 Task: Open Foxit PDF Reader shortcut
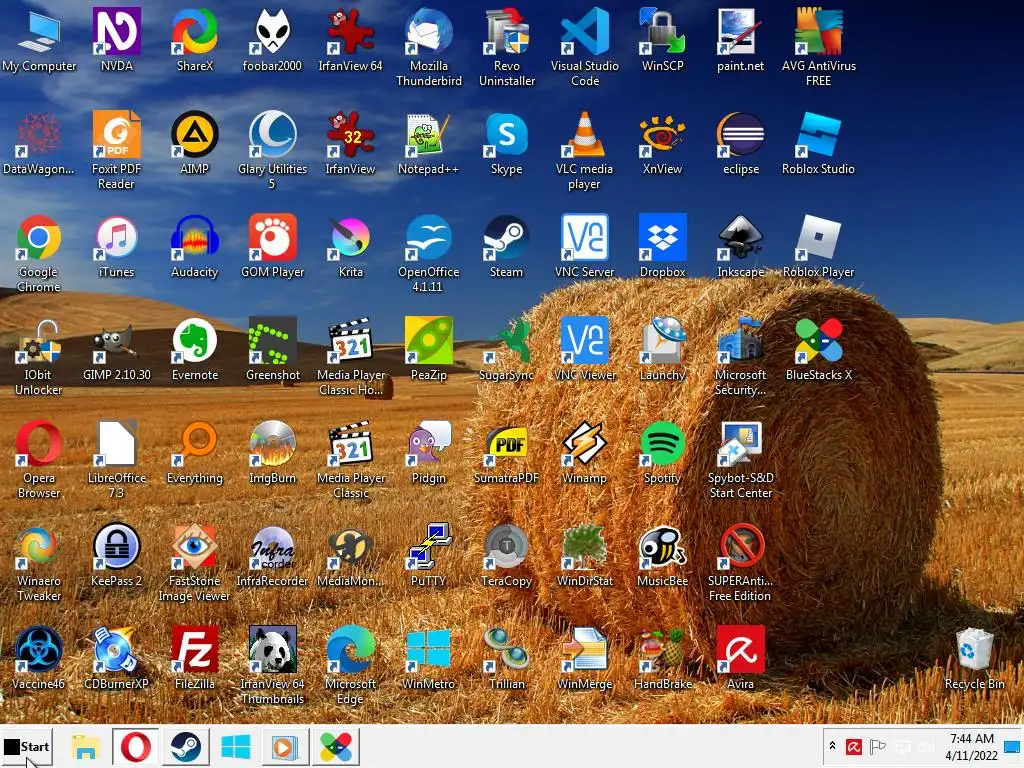tap(116, 150)
